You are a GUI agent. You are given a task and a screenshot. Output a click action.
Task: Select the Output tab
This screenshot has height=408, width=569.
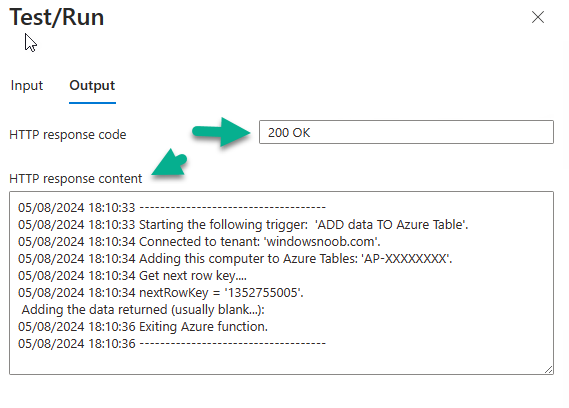[x=92, y=86]
